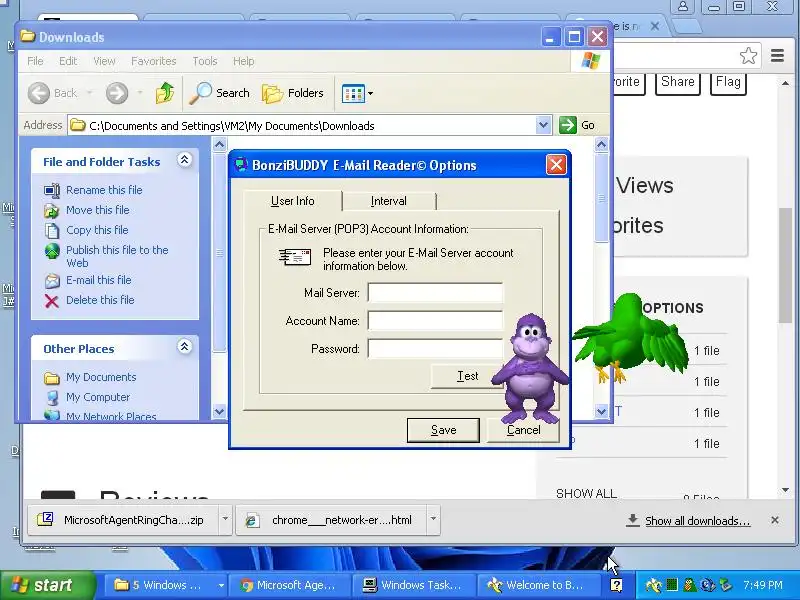This screenshot has height=600, width=800.
Task: Open the Forward history dropdown arrow
Action: click(140, 93)
